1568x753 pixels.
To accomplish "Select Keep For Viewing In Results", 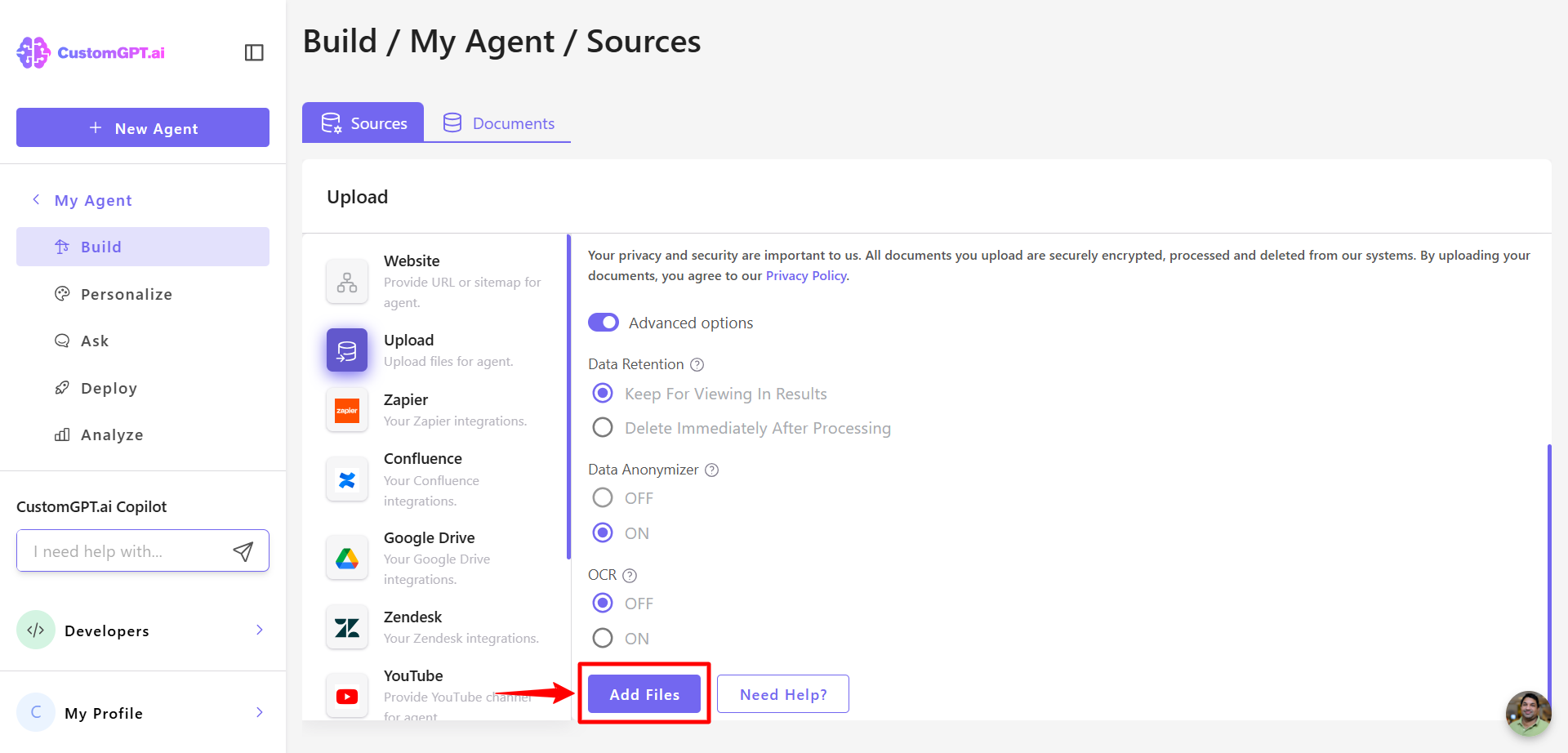I will (x=603, y=394).
